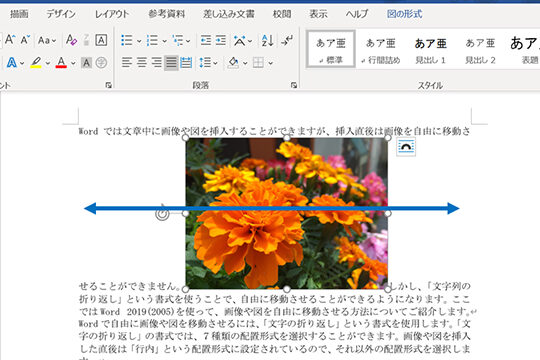540x360 pixels.
Task: Open line and paragraph spacing
Action: 205,63
